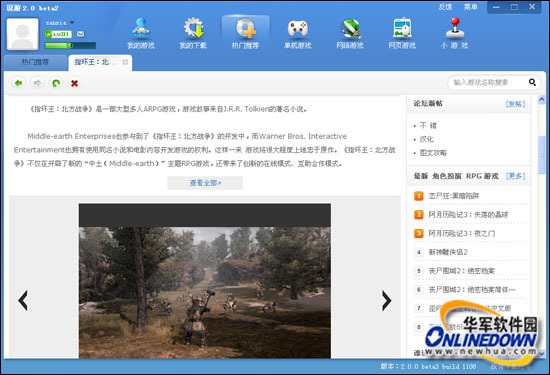Click the red stop loading icon

click(74, 83)
